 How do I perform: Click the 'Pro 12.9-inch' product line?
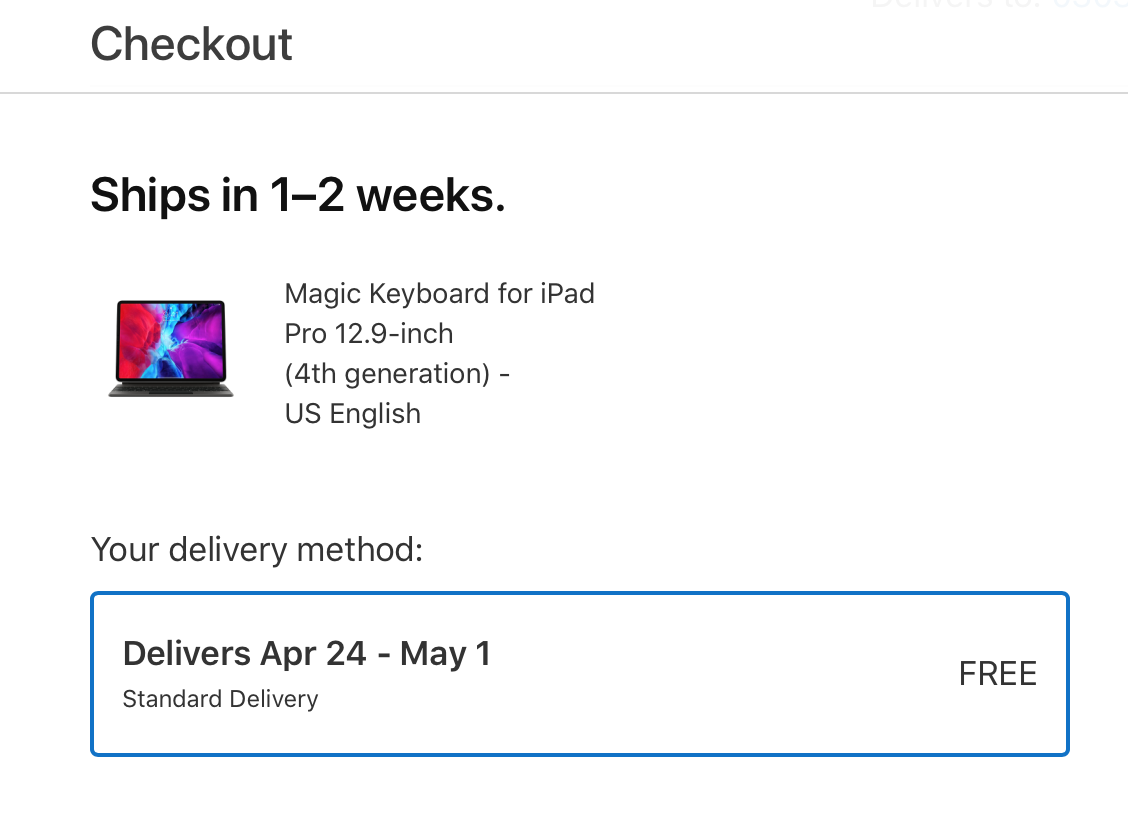[x=369, y=334]
